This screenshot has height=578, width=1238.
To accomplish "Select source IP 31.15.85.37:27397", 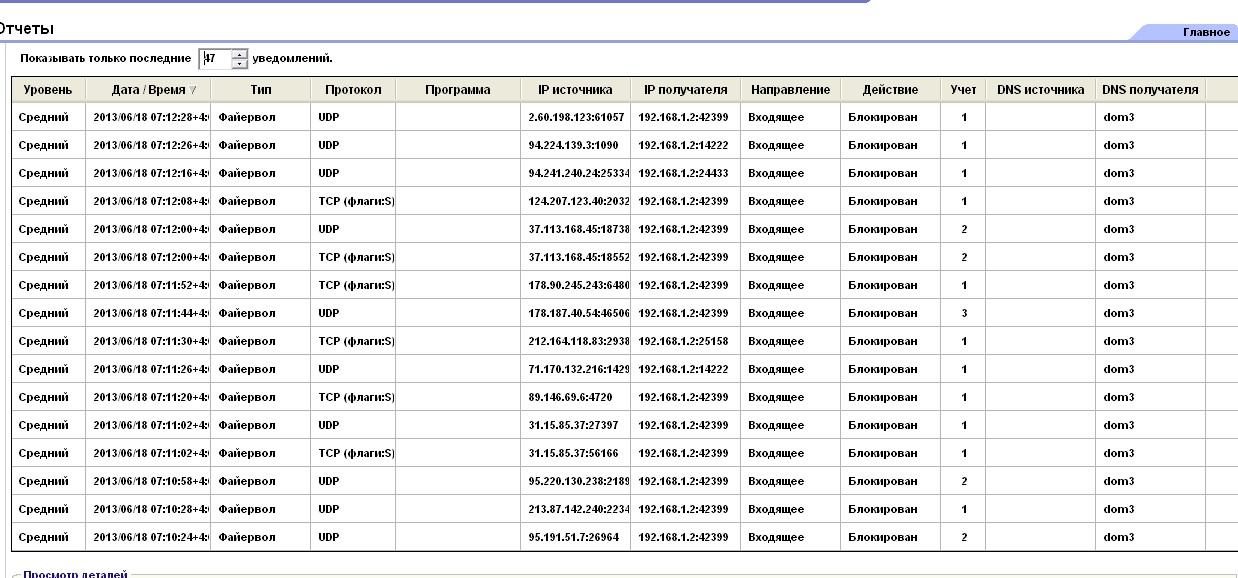I will tap(573, 425).
